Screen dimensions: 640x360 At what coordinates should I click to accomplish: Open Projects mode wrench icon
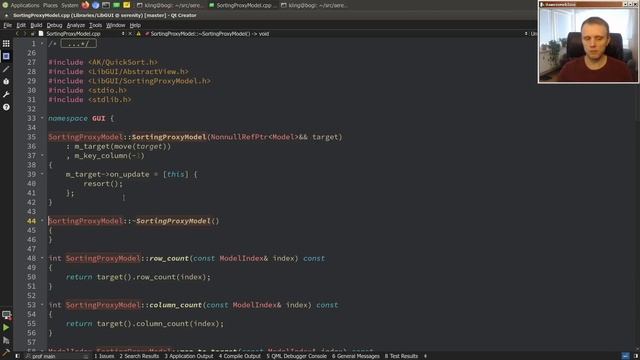pos(6,94)
